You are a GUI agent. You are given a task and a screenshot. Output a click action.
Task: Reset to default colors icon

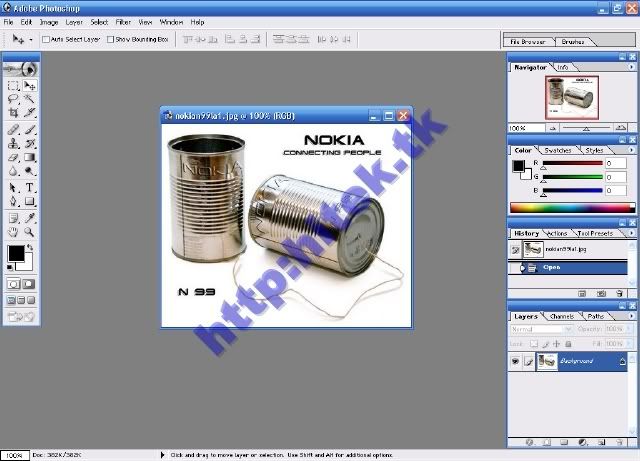(10, 267)
